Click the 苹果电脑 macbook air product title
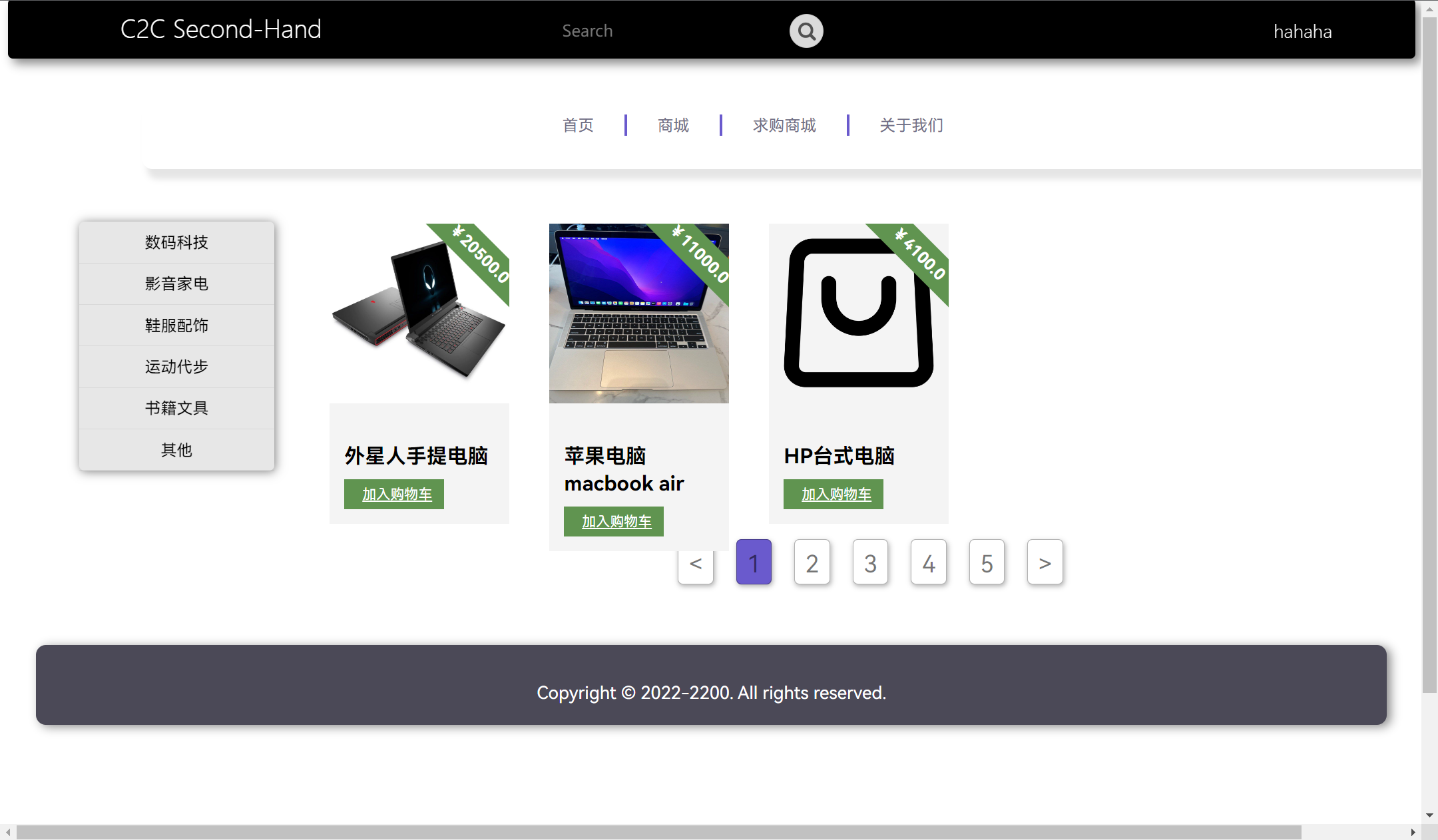1438x840 pixels. coord(624,469)
